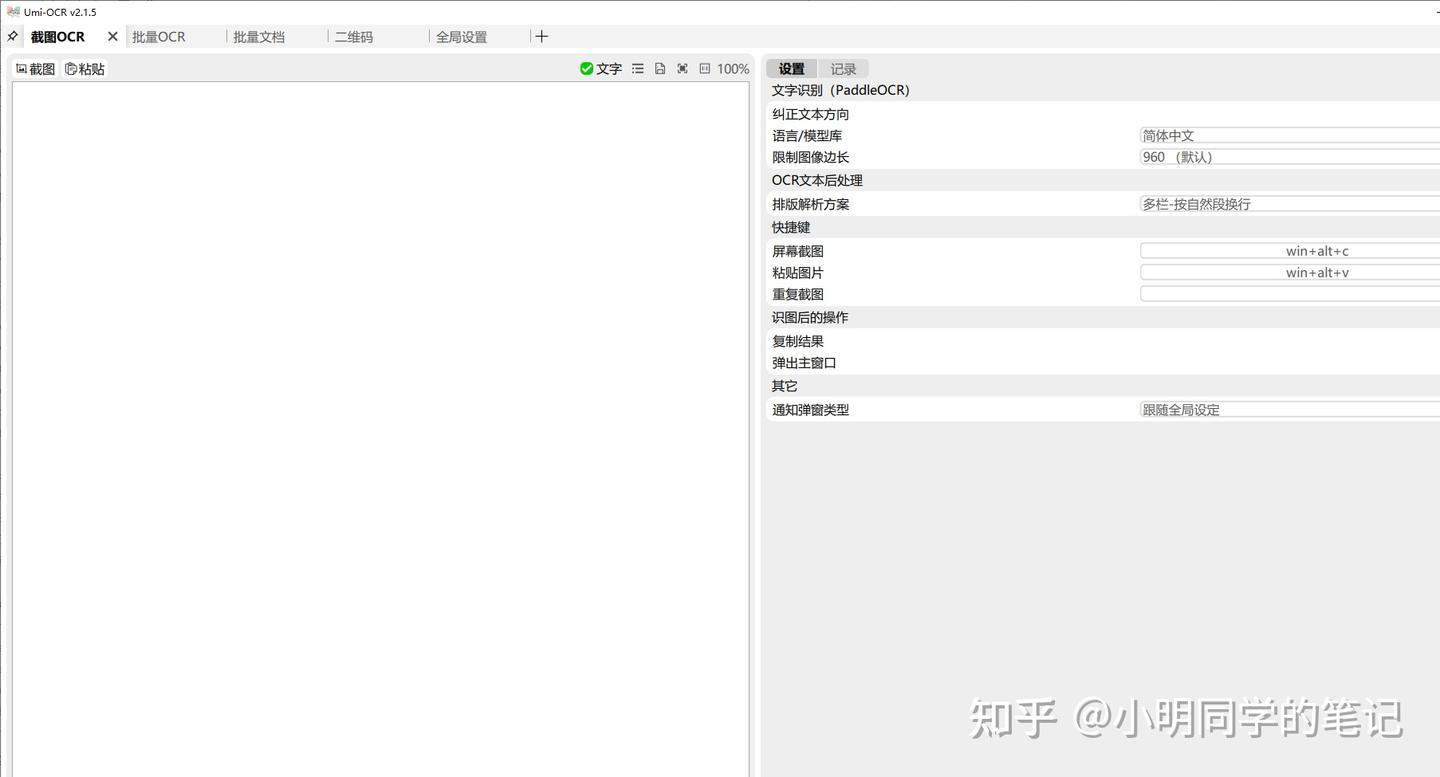
Task: Click the 粘贴图片 hotkey field win+alt+v
Action: tap(1290, 272)
